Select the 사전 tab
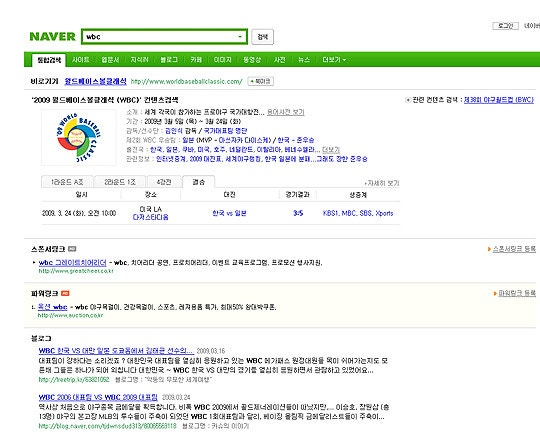This screenshot has width=540, height=437. click(279, 60)
